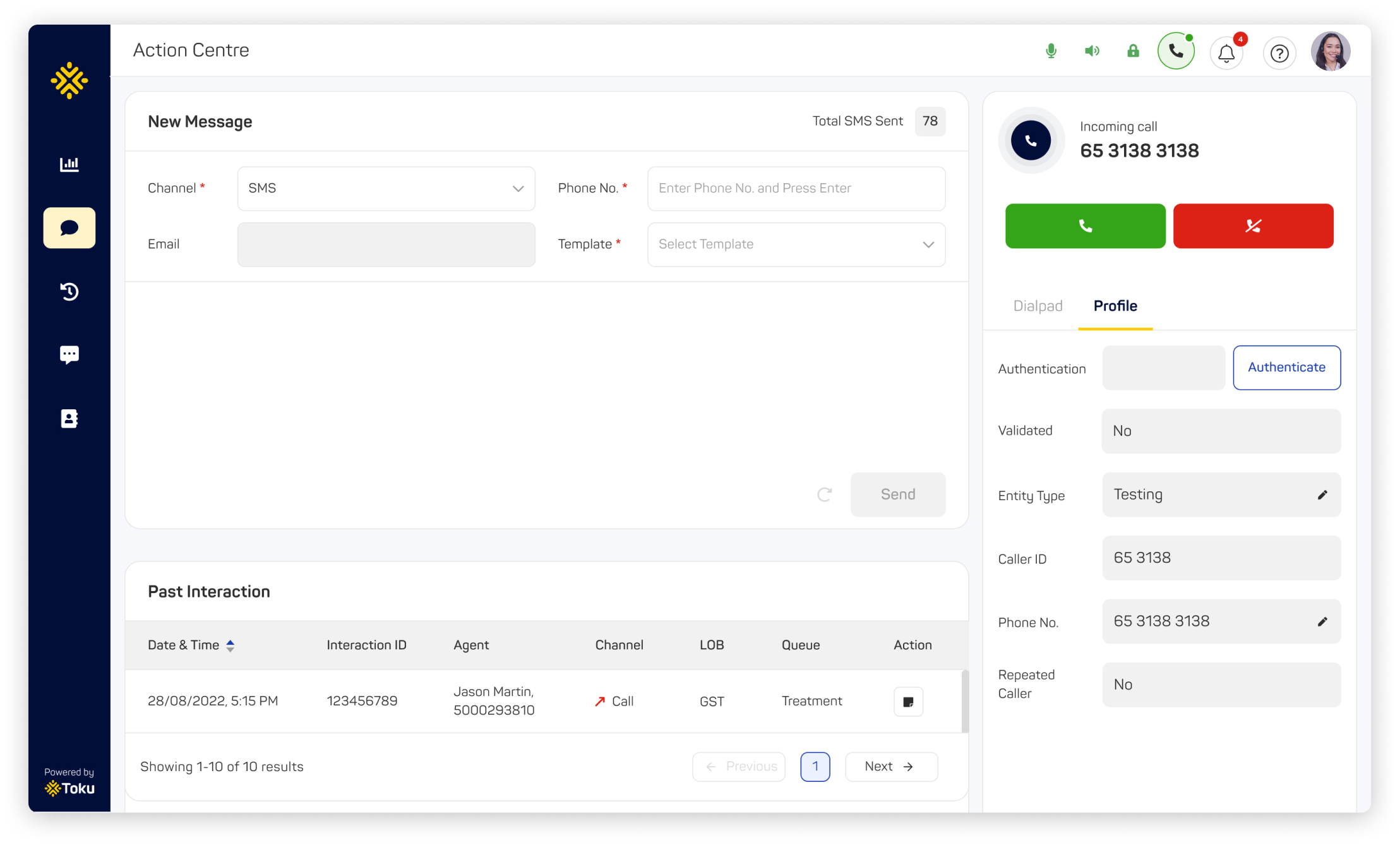Edit the Entity Type with the pencil icon

[1322, 495]
